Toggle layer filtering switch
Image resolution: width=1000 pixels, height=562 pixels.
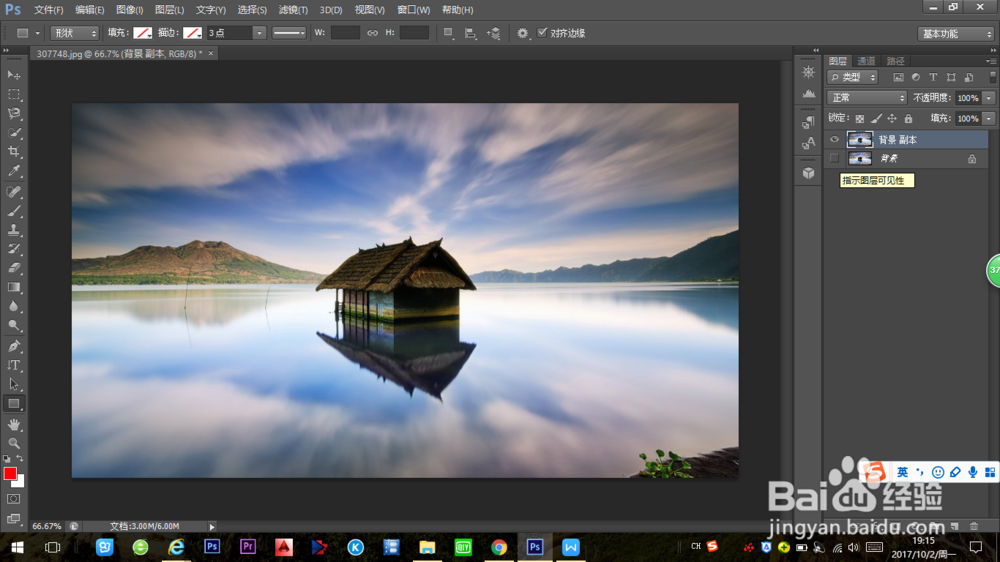coord(992,77)
